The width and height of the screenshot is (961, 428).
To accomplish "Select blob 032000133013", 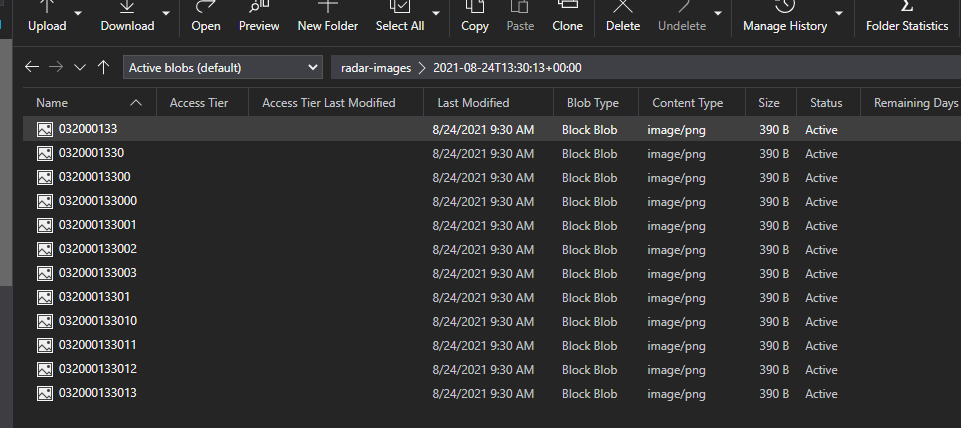I will [492, 393].
